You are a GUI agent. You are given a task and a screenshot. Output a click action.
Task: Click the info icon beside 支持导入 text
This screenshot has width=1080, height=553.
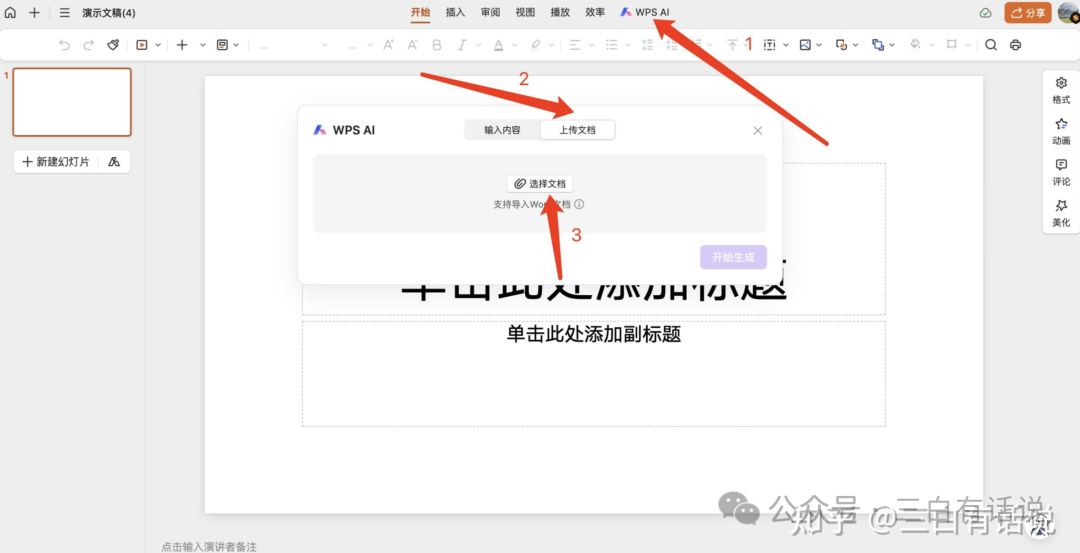[x=579, y=205]
